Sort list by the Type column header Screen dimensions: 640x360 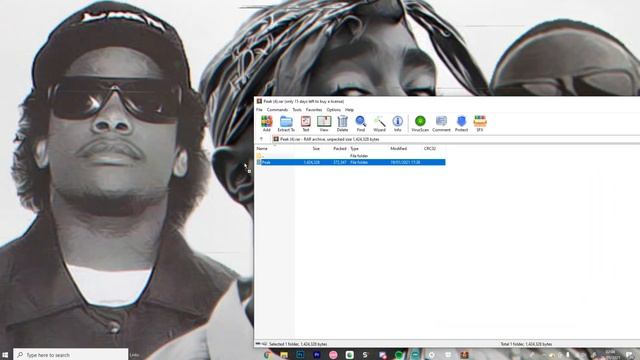point(354,149)
